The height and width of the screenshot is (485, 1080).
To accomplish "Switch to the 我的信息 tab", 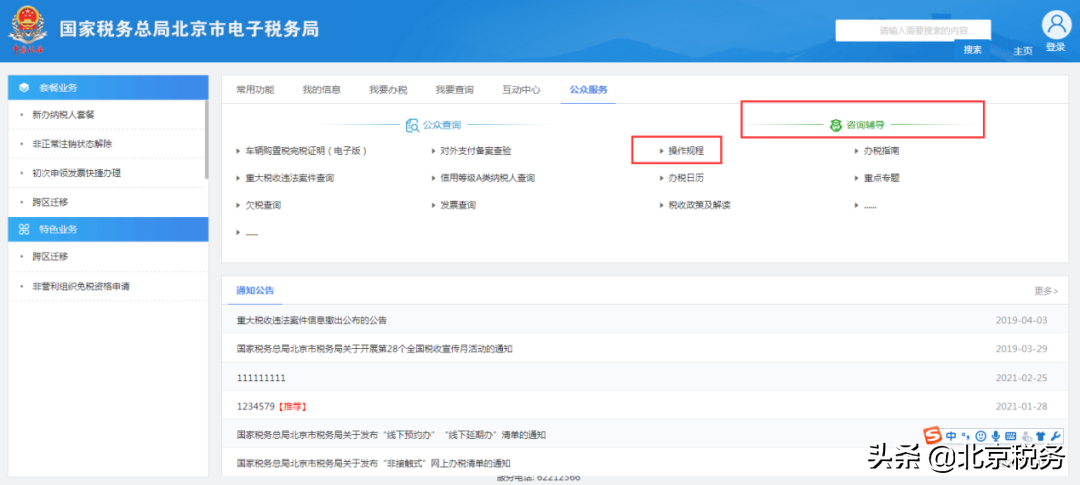I will click(x=322, y=90).
